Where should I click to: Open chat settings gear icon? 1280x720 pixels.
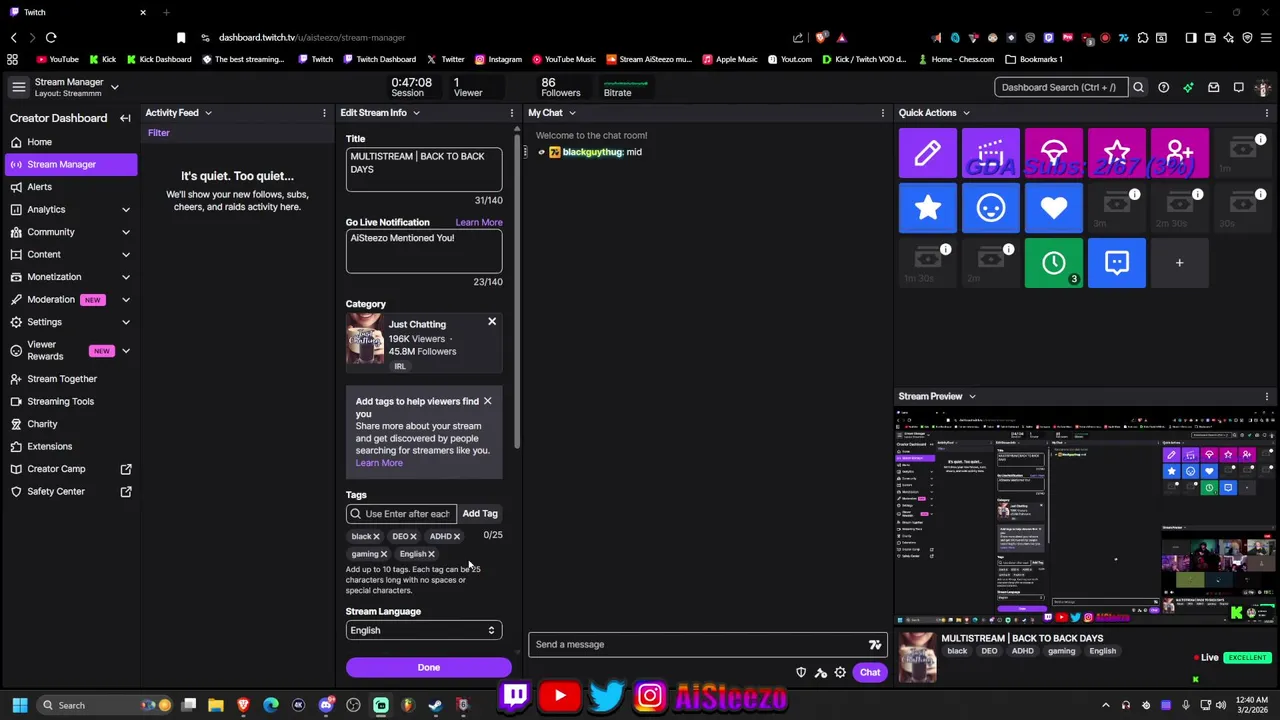coord(840,672)
